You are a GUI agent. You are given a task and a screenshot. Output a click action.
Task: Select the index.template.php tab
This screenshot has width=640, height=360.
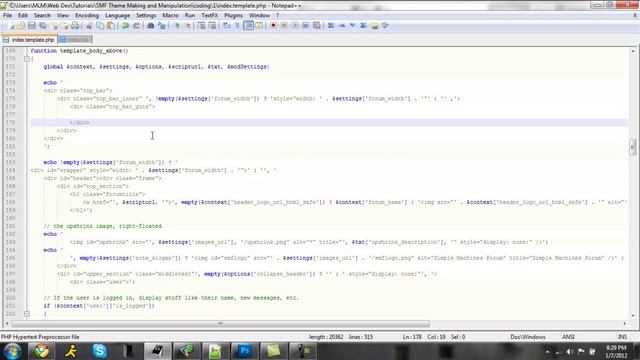(29, 40)
